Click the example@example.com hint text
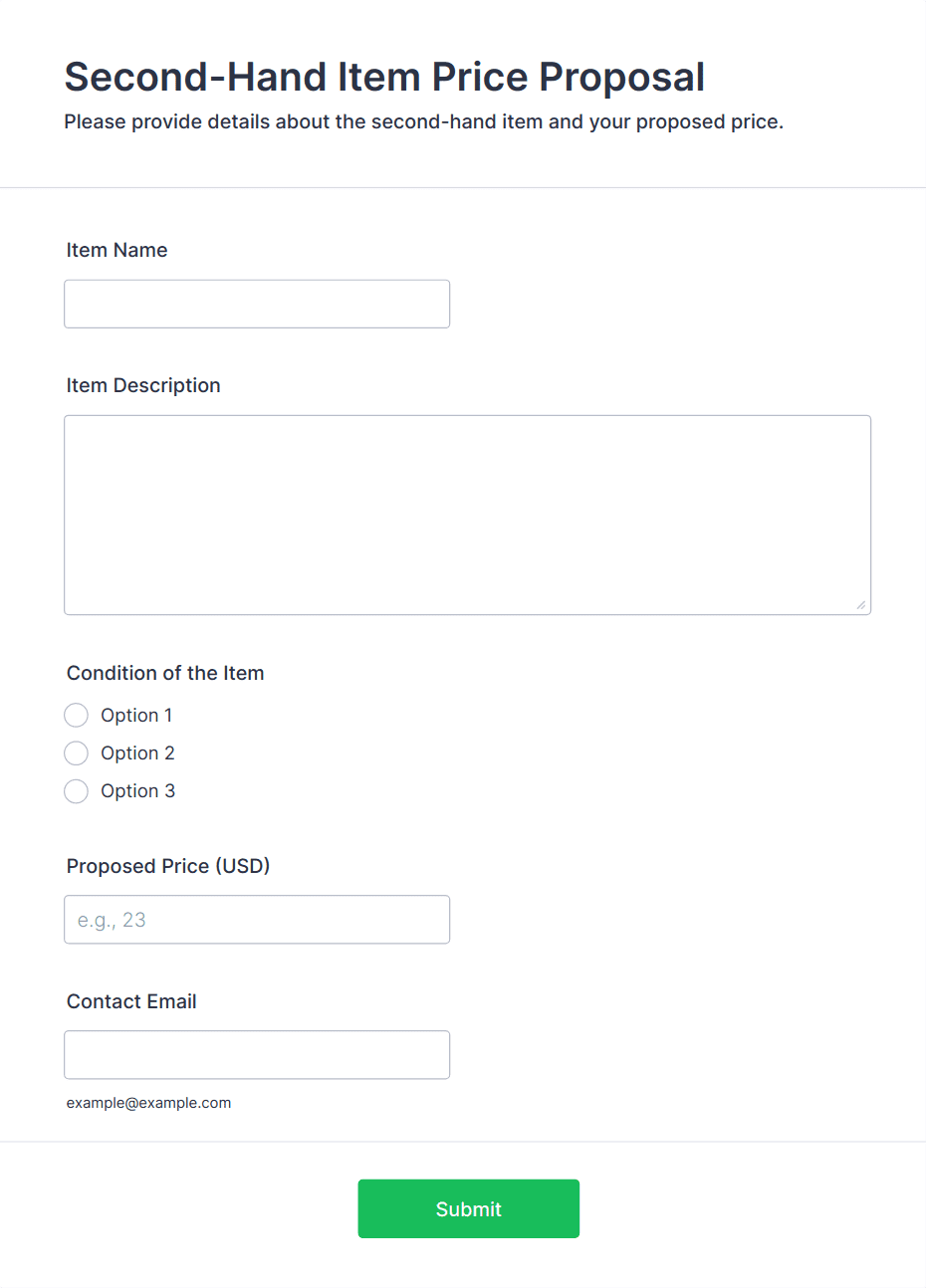The image size is (926, 1288). pyautogui.click(x=148, y=1103)
